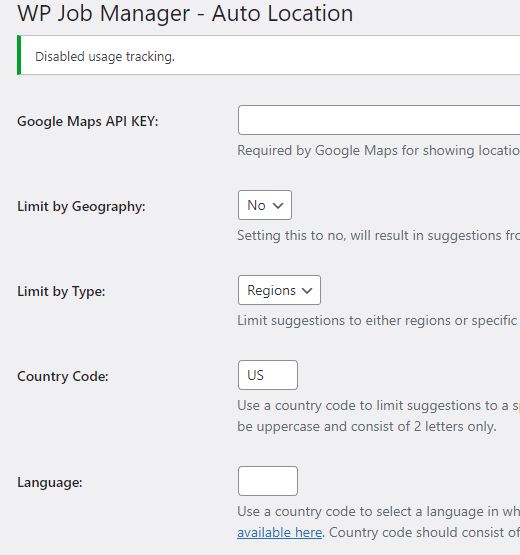Click the 'Setting this to no' description text
The width and height of the screenshot is (520, 555).
click(378, 235)
